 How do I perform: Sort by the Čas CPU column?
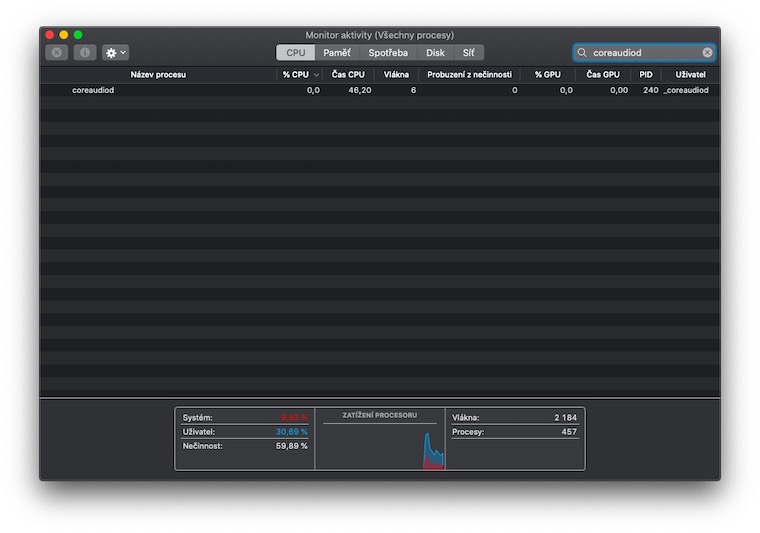(348, 75)
